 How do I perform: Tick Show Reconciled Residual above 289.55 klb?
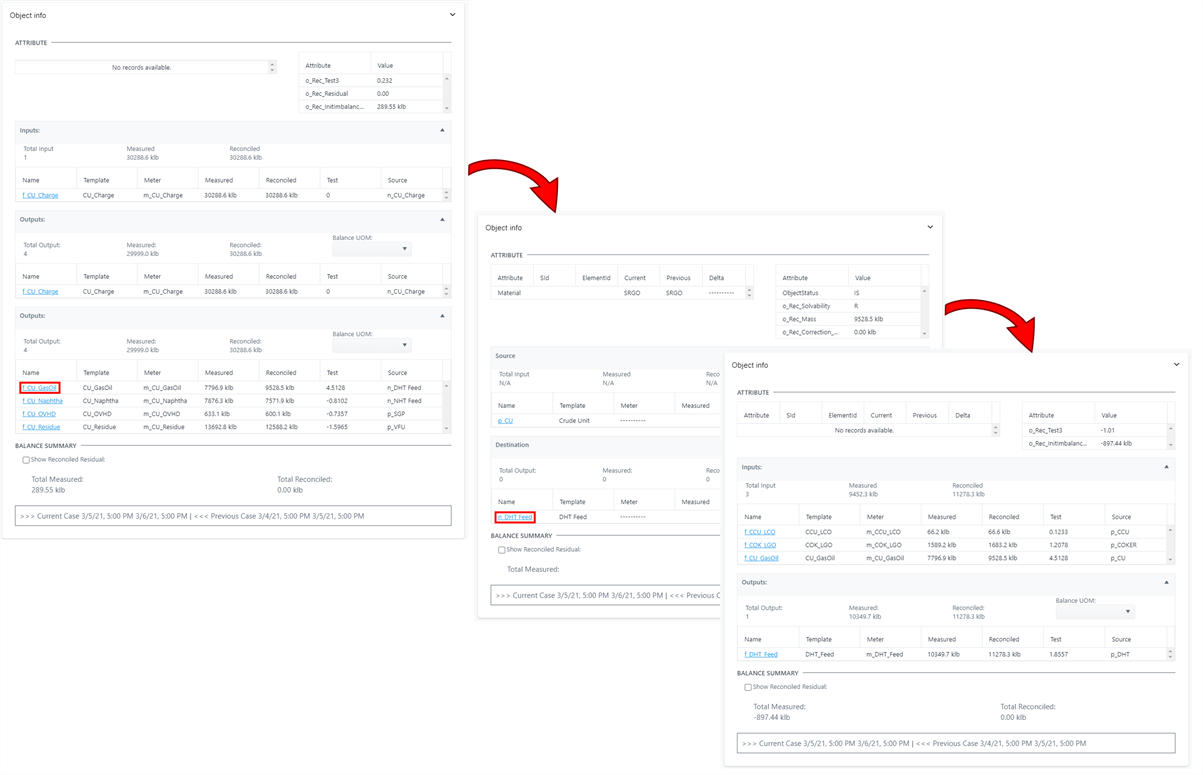point(26,460)
